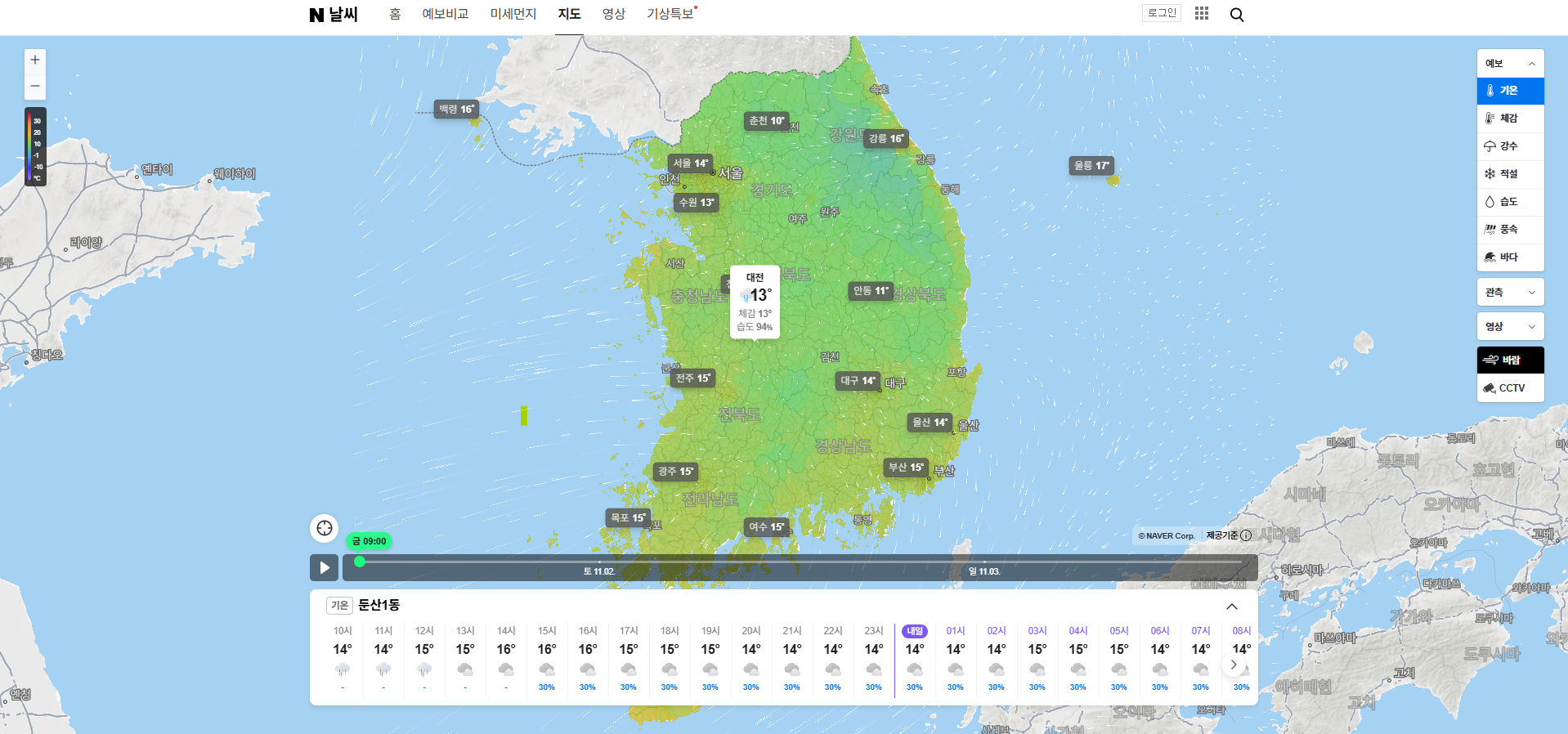1568x734 pixels.
Task: Toggle the 바람 wind layer
Action: [x=1510, y=360]
